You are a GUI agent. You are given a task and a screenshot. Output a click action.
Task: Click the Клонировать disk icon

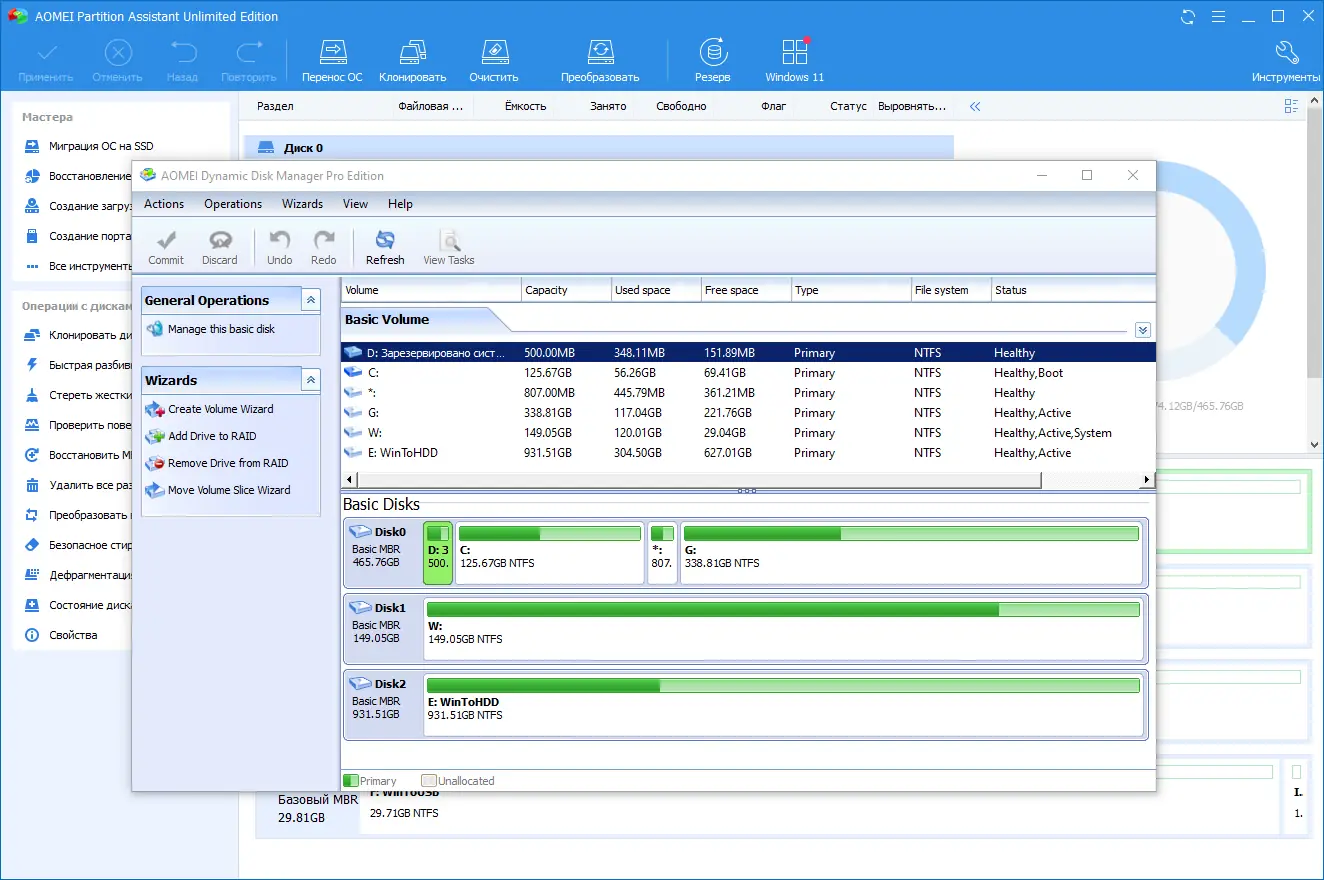tap(414, 53)
